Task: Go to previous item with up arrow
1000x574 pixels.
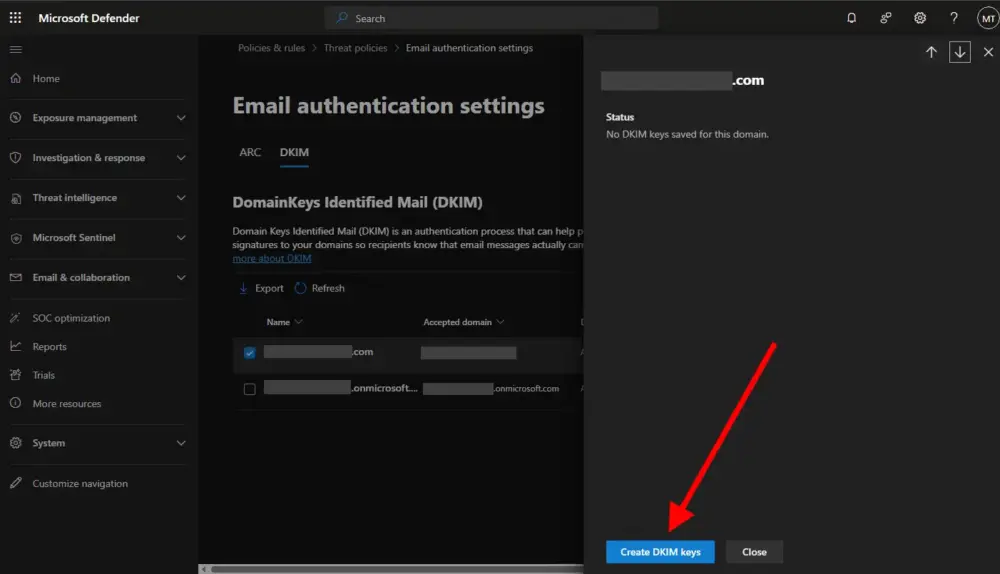Action: pyautogui.click(x=931, y=52)
